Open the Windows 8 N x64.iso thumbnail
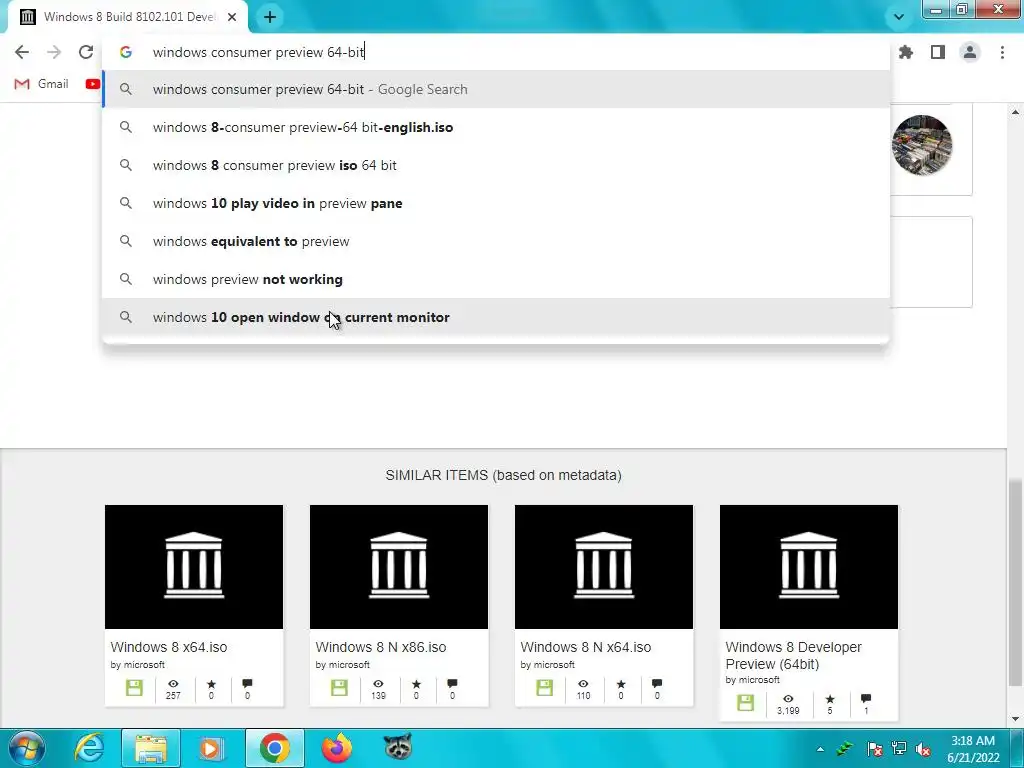The height and width of the screenshot is (768, 1024). [x=604, y=566]
